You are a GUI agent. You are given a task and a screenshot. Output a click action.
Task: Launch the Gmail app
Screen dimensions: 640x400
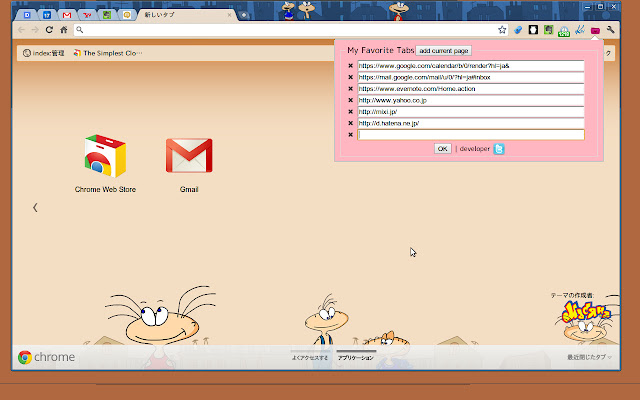[189, 163]
